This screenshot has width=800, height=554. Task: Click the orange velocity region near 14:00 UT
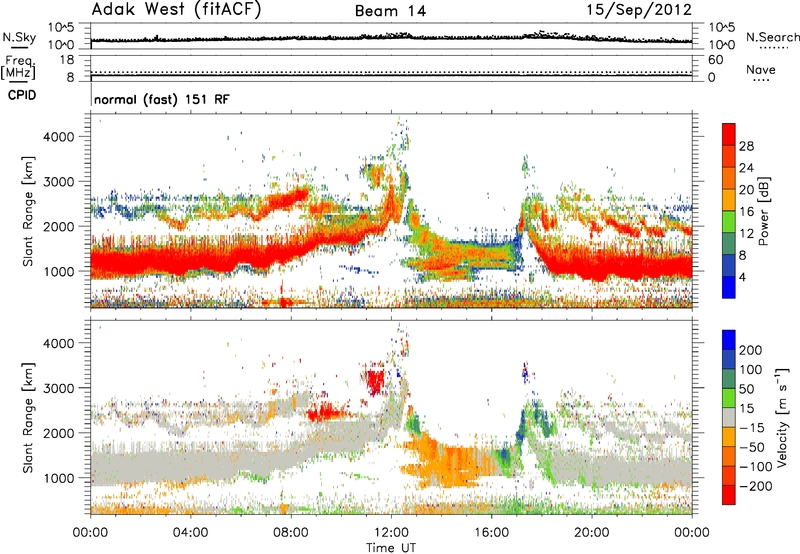coord(449,462)
